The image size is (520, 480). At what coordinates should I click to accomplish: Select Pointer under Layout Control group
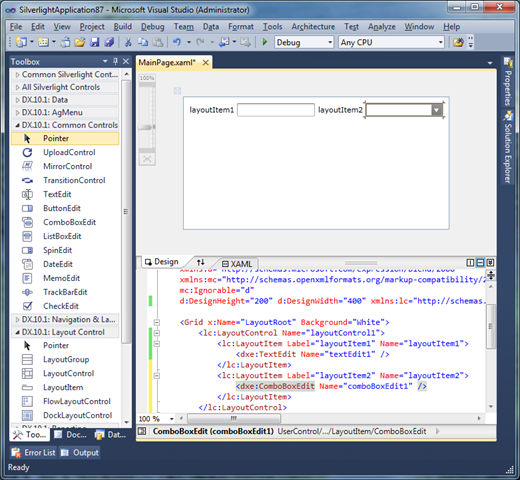(x=65, y=346)
